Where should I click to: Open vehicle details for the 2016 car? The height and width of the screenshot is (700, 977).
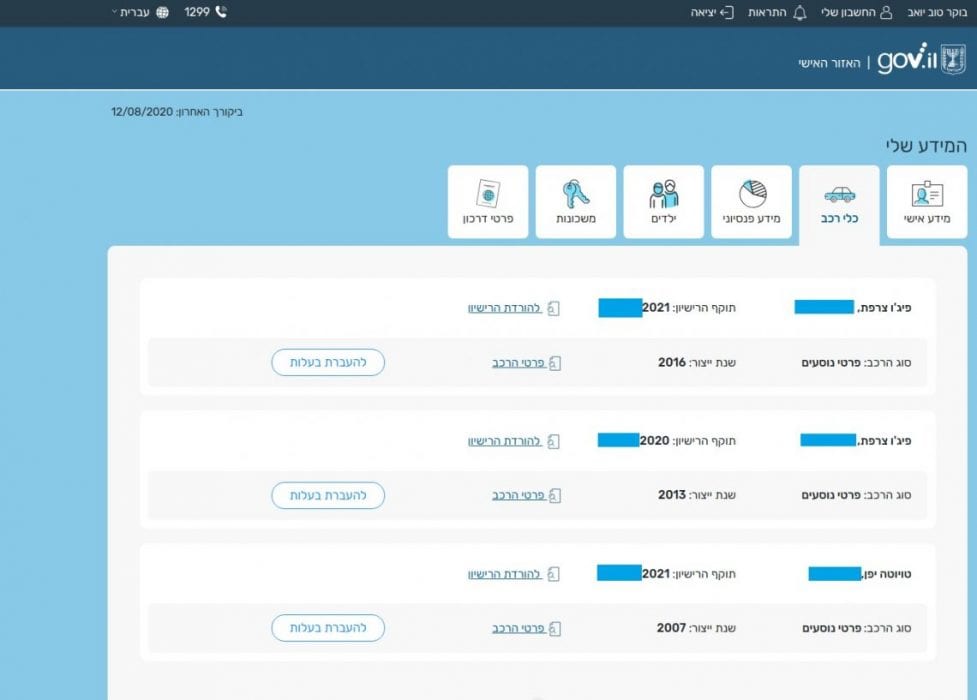point(518,363)
